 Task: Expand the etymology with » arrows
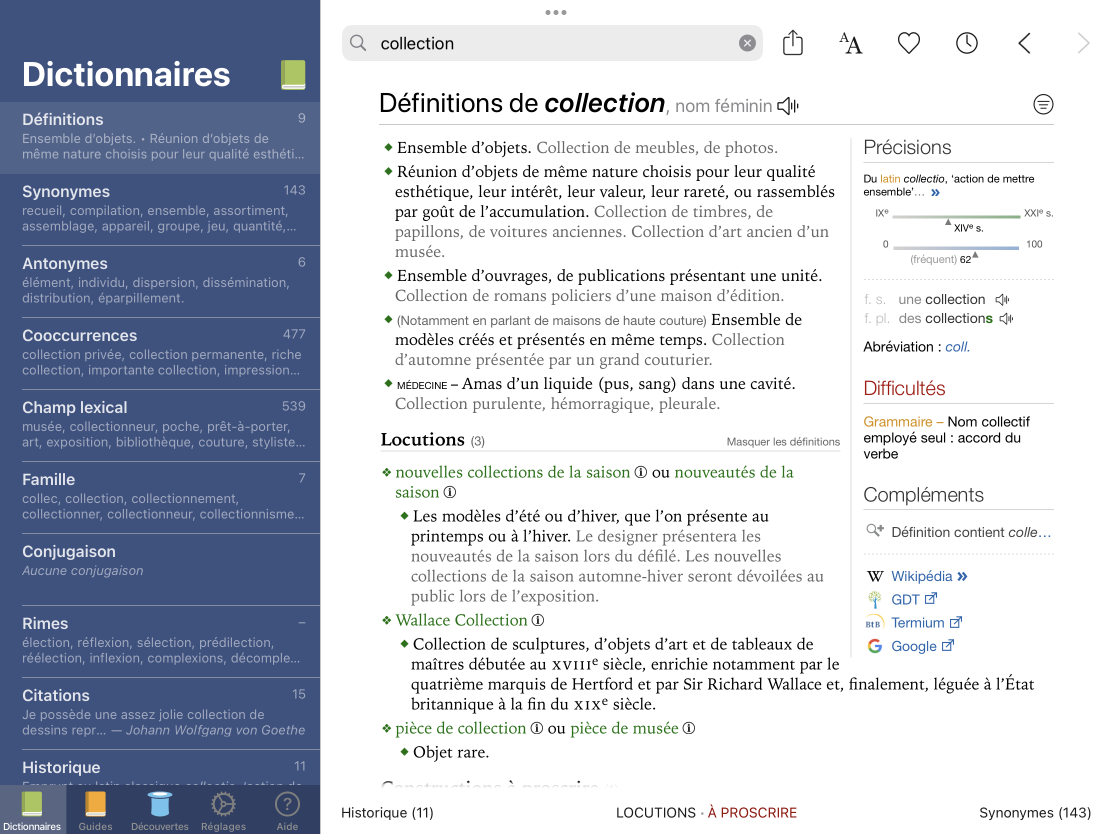coord(935,192)
